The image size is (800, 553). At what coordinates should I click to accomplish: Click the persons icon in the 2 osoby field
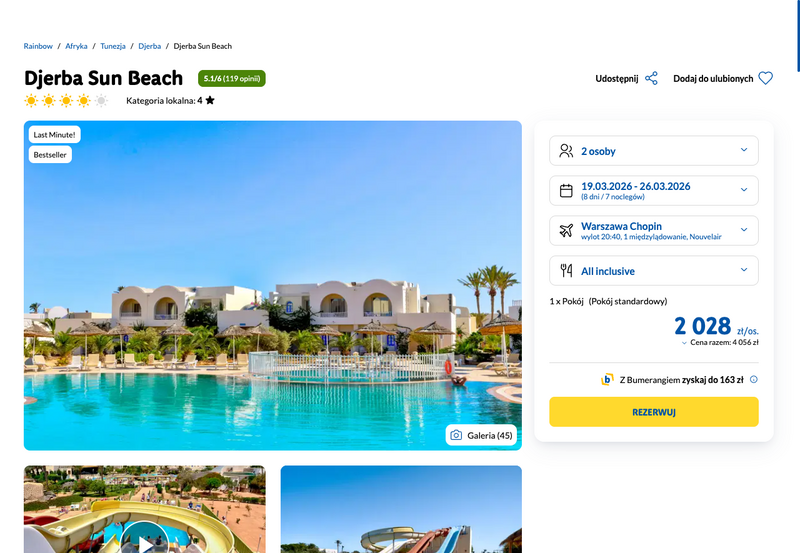566,151
